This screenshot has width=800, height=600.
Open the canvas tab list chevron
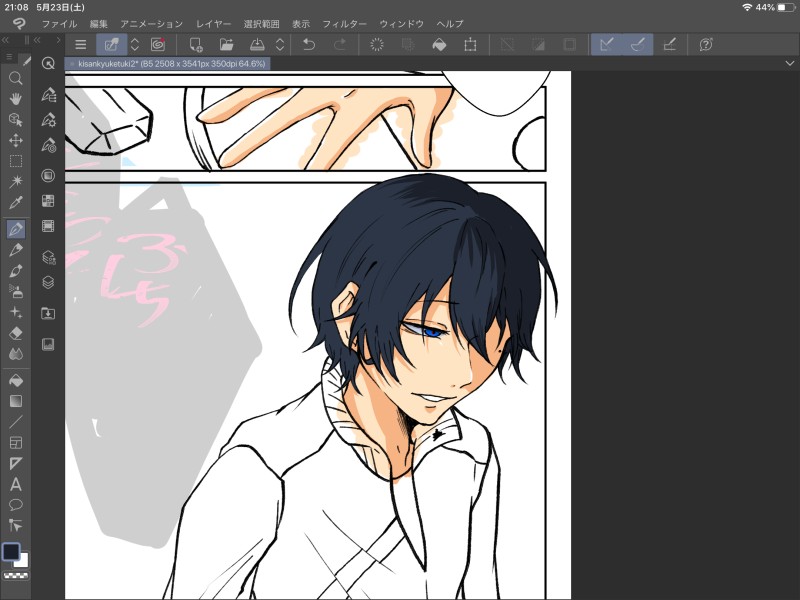[790, 64]
